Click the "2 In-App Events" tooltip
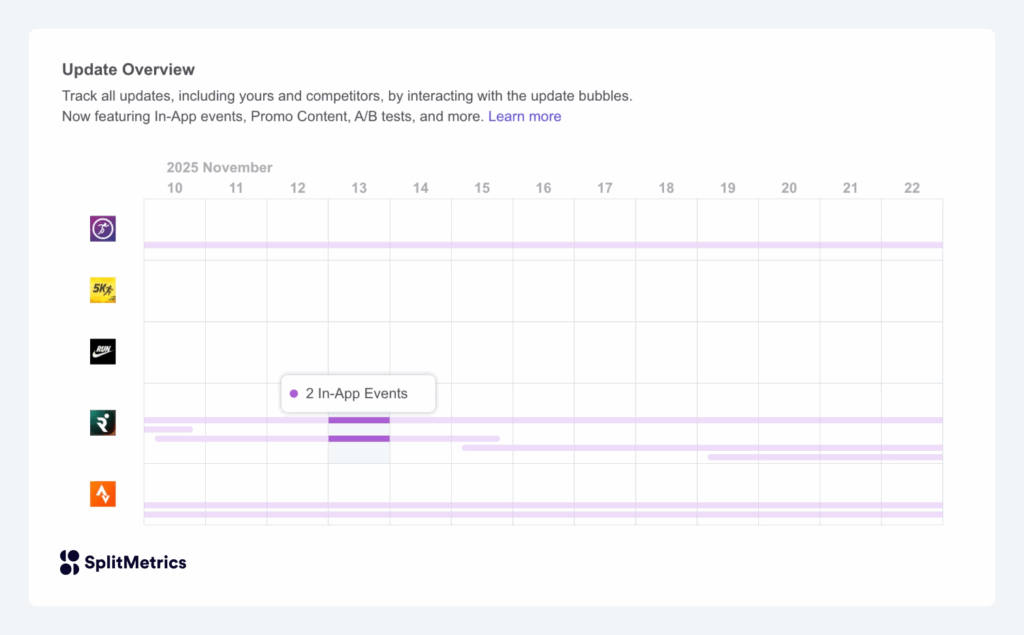Screen dimensions: 1024x635 click(357, 394)
